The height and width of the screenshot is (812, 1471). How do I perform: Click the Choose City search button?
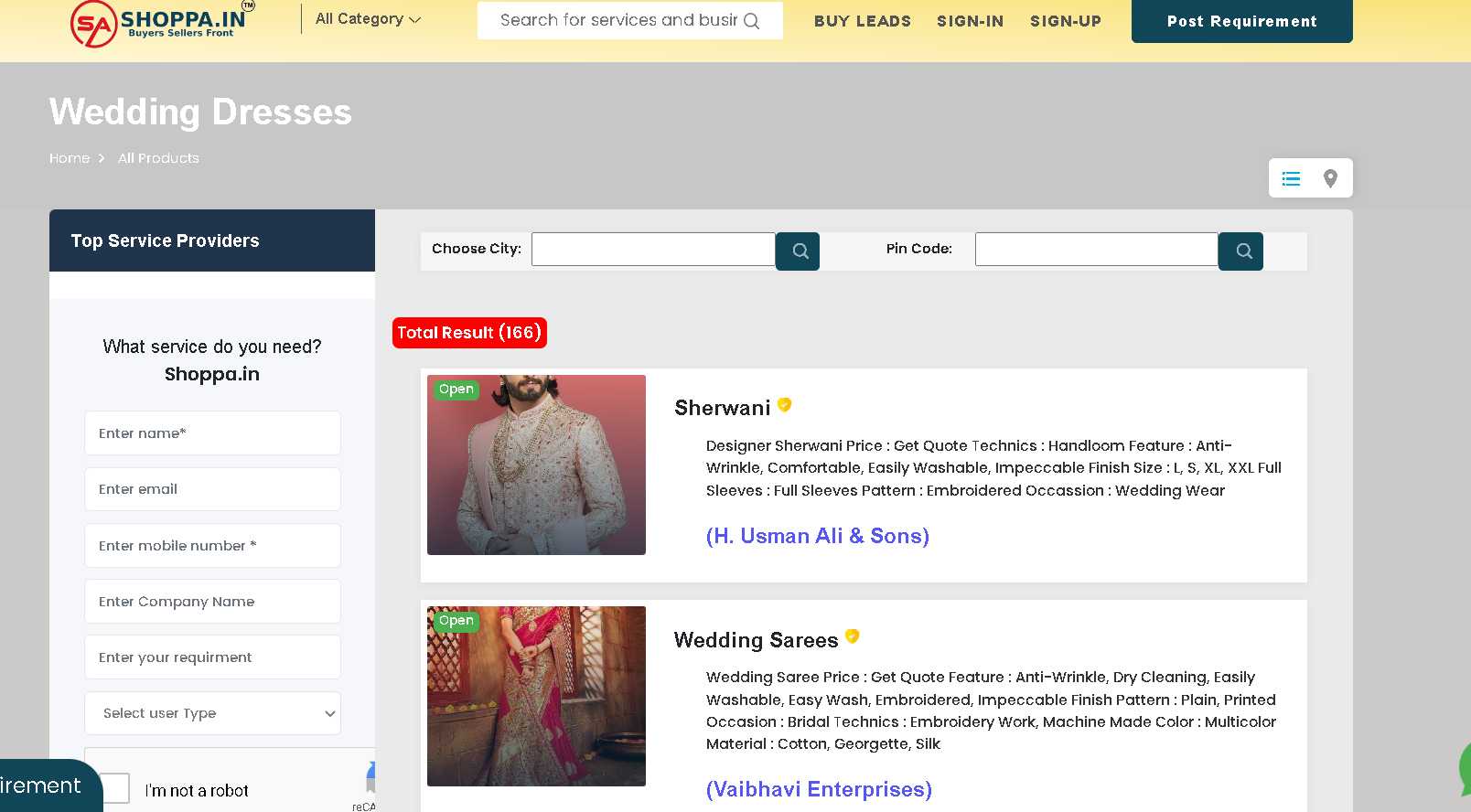click(x=798, y=251)
